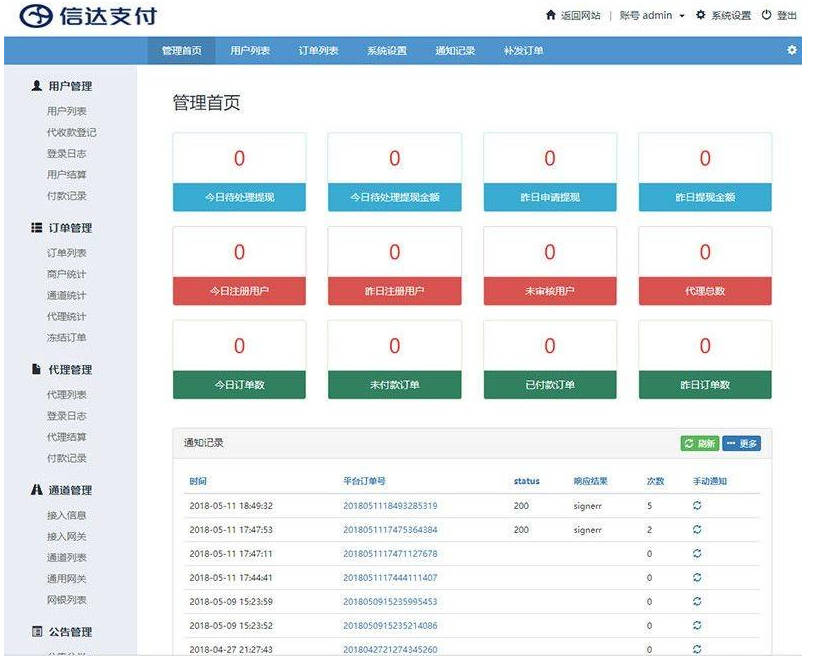Viewport: 815px width, 656px height.
Task: Click 登出 to log out
Action: (x=786, y=16)
